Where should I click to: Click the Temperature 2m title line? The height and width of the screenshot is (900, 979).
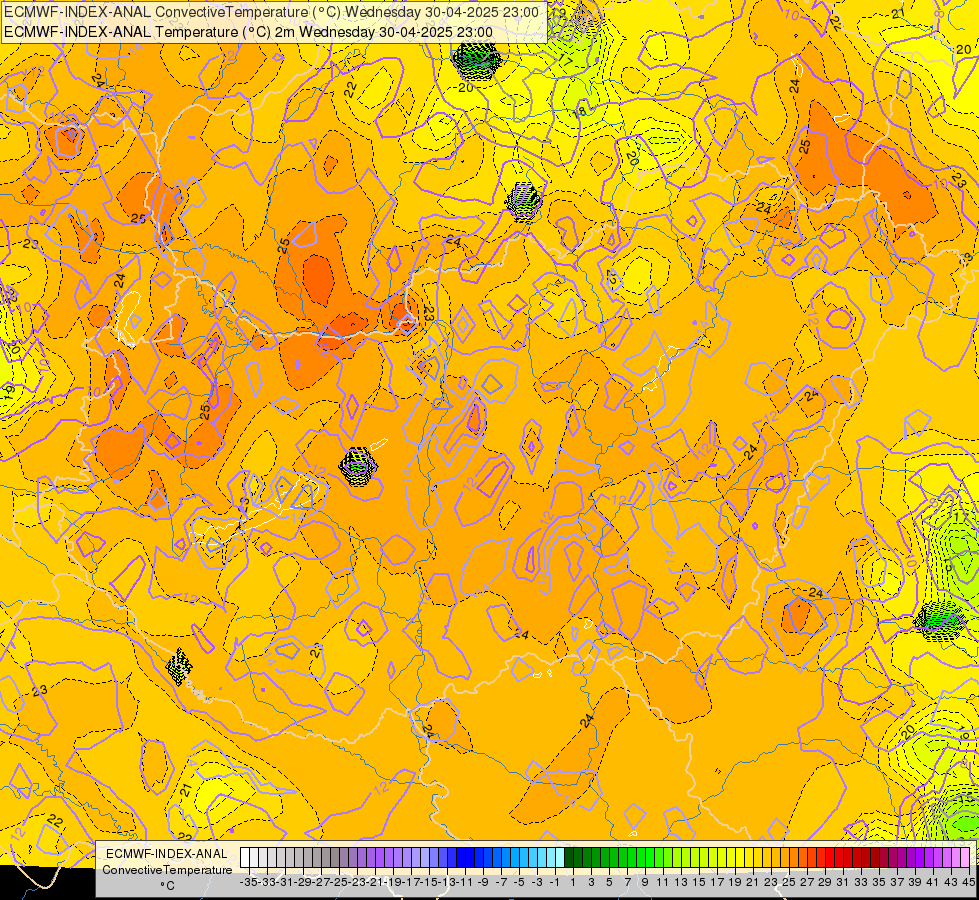pos(248,32)
